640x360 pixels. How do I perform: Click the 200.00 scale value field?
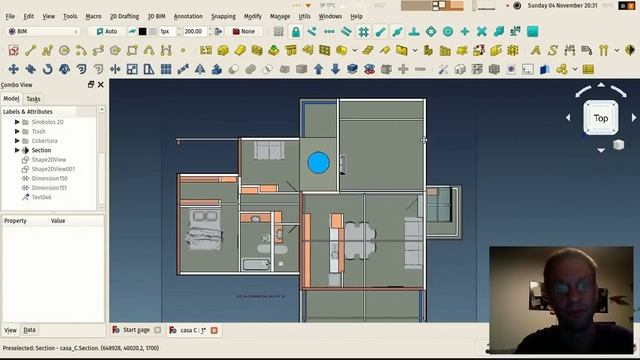(195, 31)
